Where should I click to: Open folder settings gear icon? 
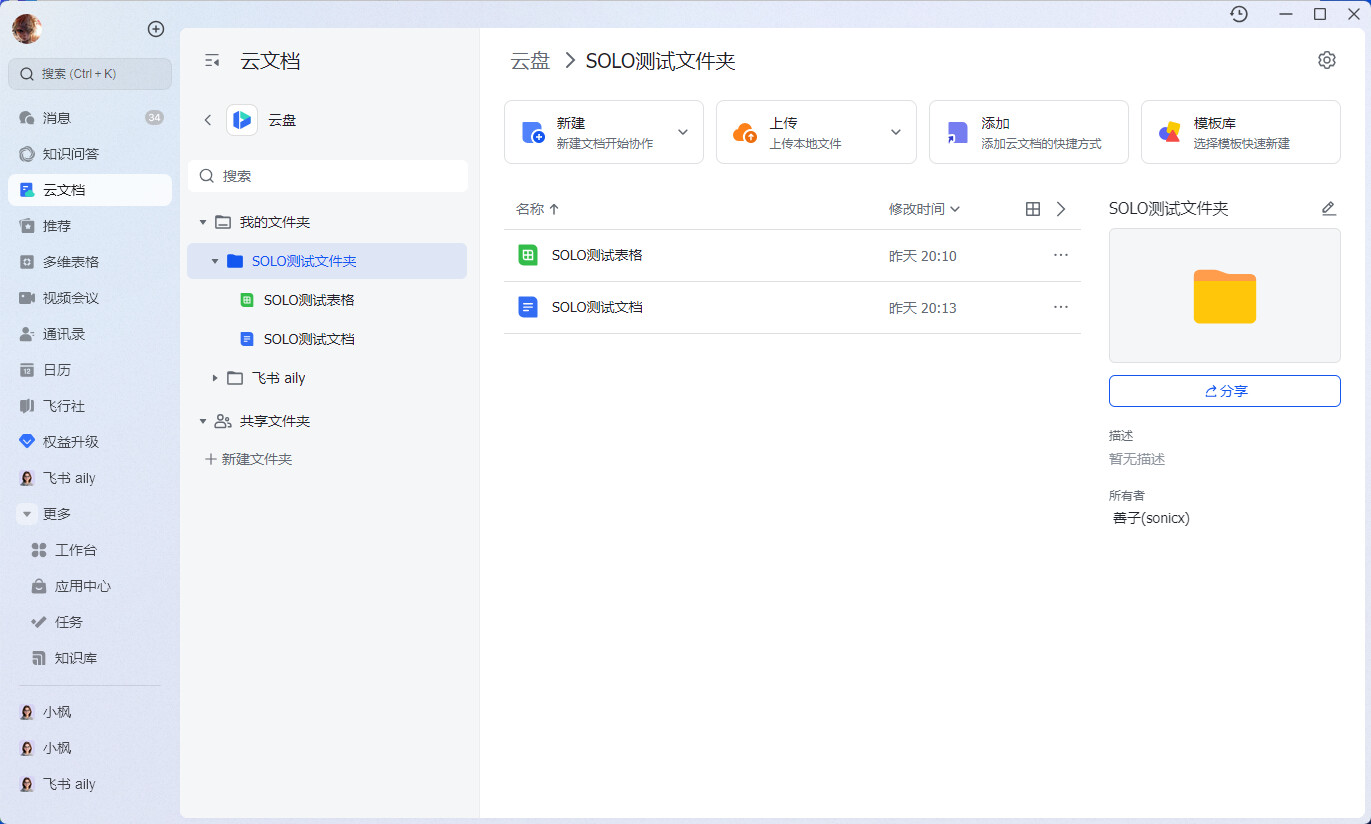point(1327,60)
